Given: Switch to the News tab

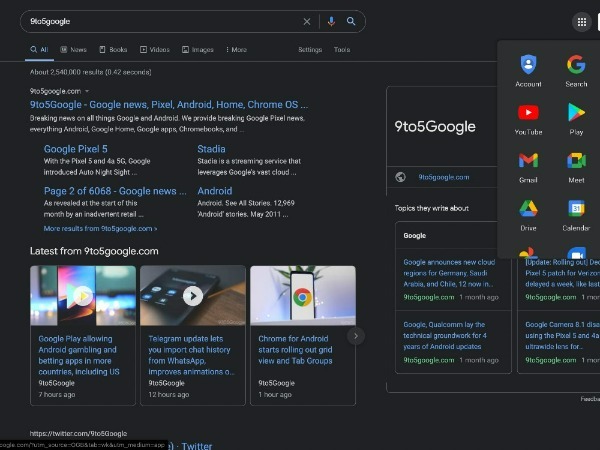Looking at the screenshot, I should pos(73,49).
